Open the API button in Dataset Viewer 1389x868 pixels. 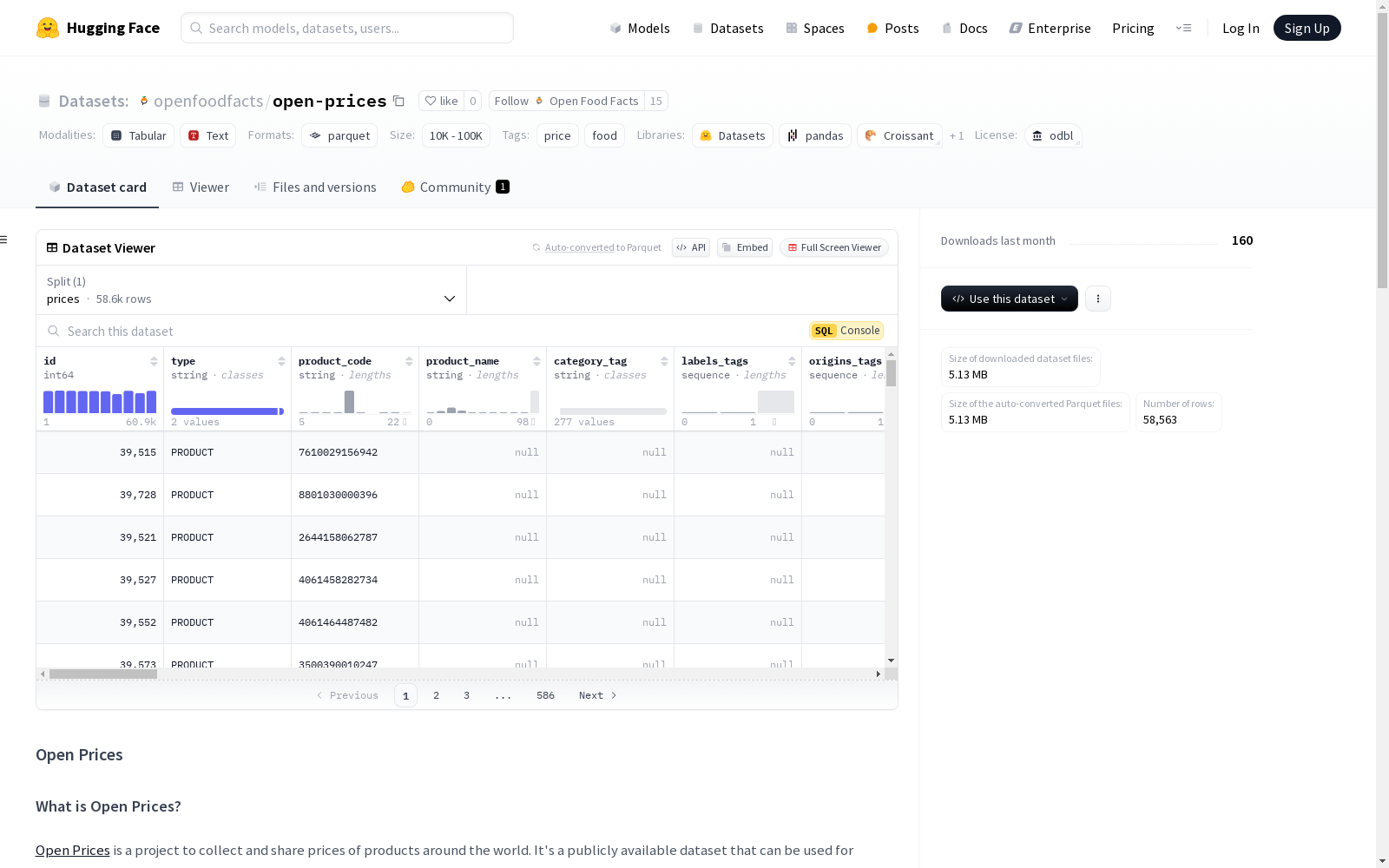[691, 247]
